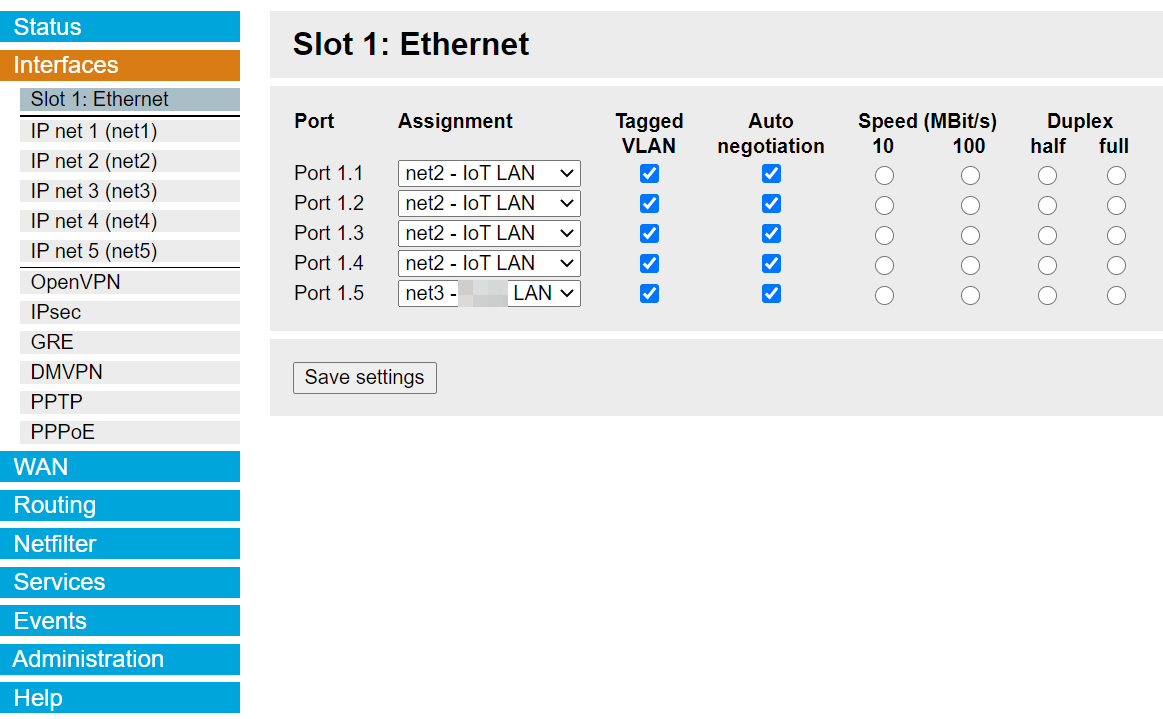
Task: Disable Auto negotiation for Port 1.2
Action: (x=771, y=203)
